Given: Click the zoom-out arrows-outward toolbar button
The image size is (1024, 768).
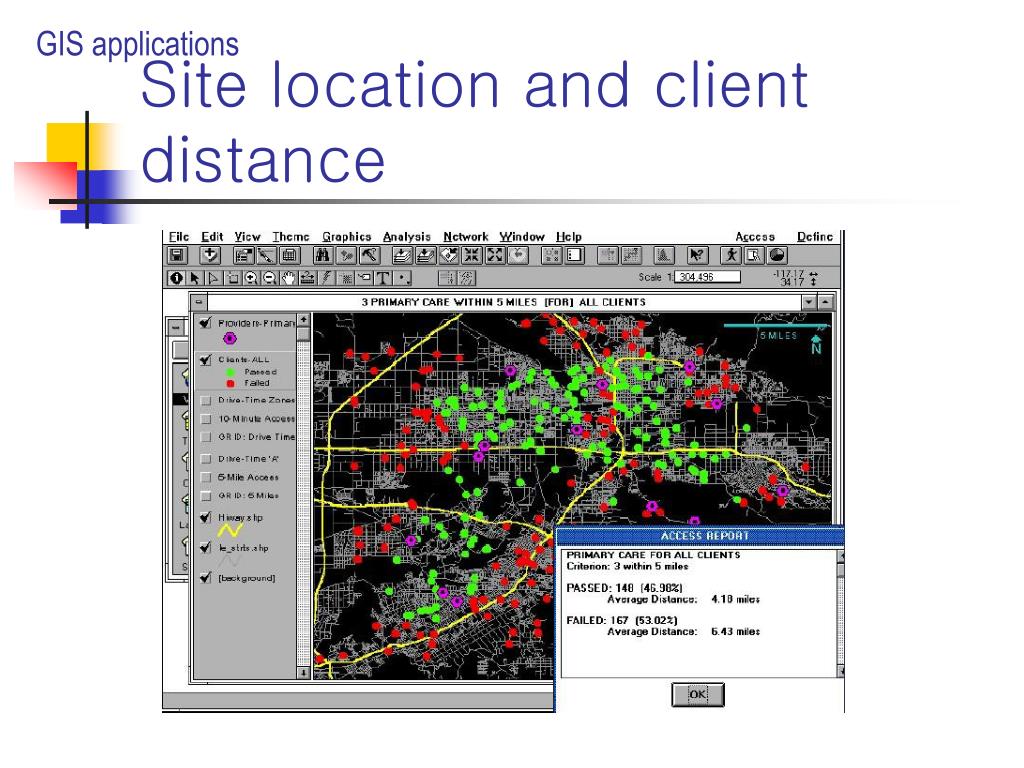Looking at the screenshot, I should pyautogui.click(x=495, y=255).
